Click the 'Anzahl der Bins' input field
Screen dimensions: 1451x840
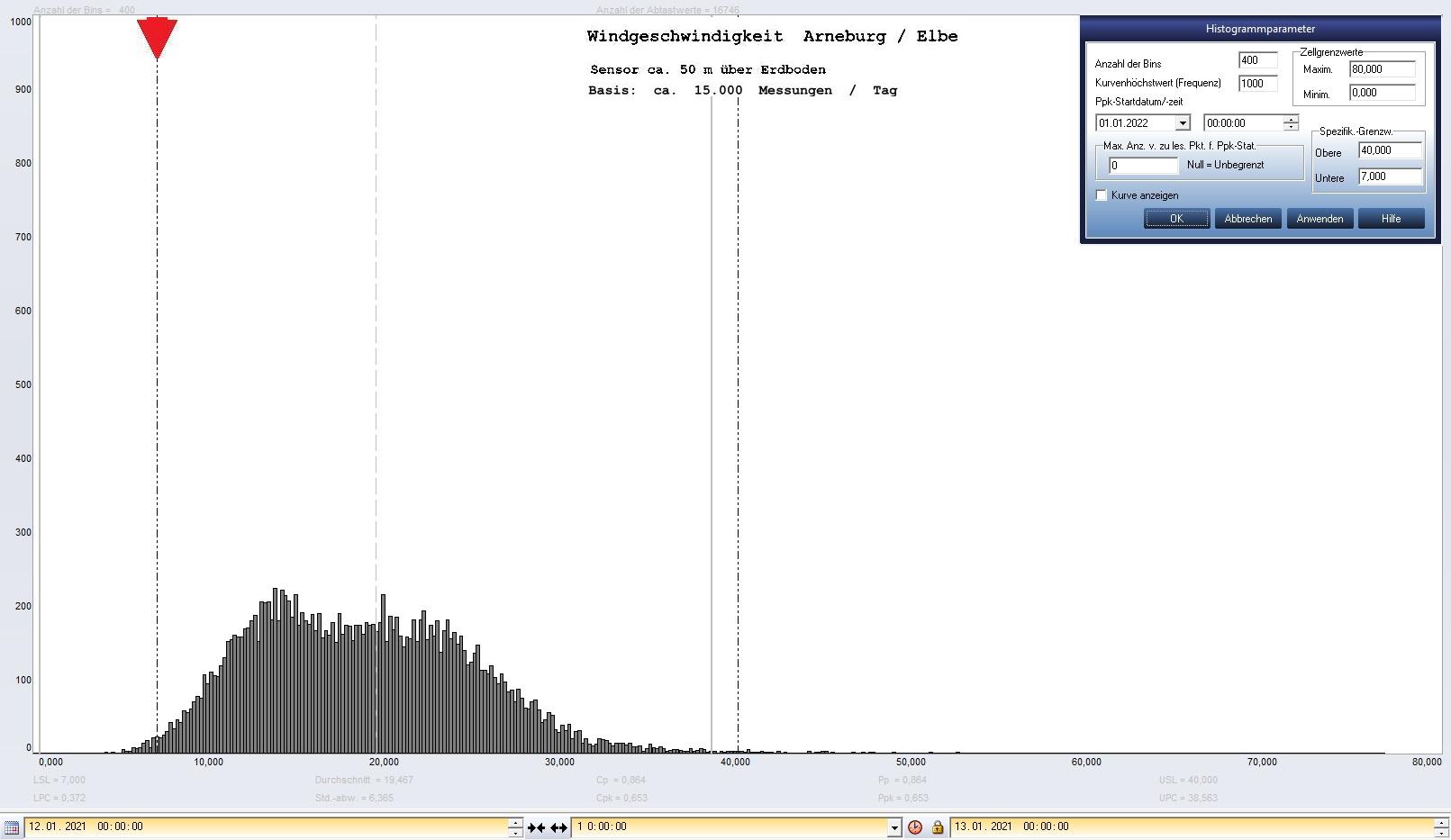[1257, 60]
